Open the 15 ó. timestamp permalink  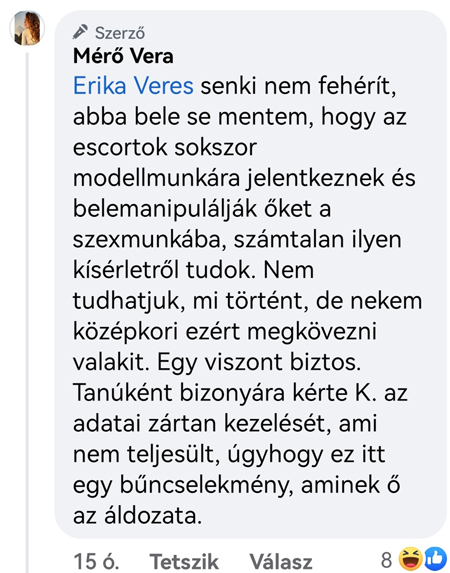click(96, 561)
